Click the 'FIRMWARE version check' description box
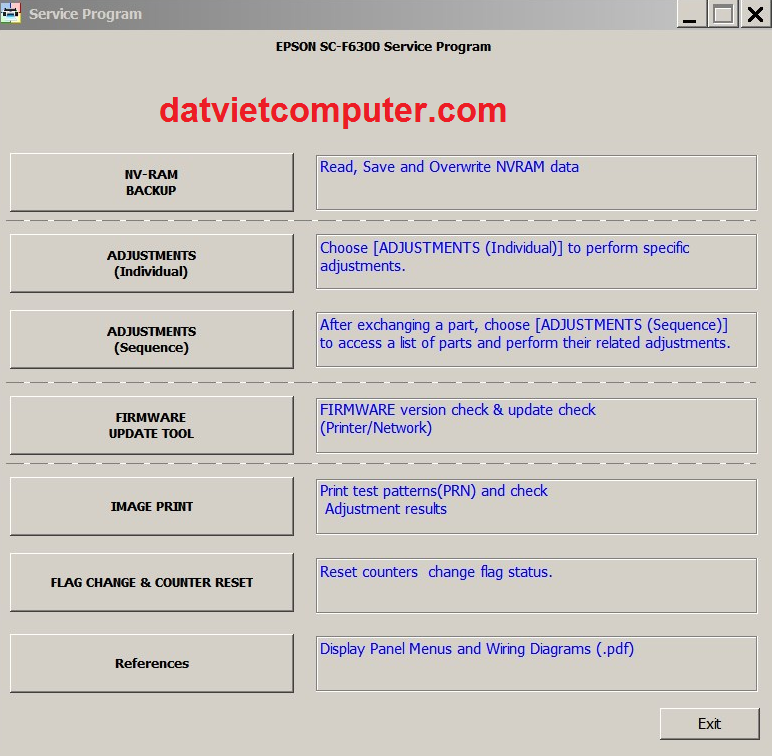This screenshot has width=772, height=756. coord(536,424)
